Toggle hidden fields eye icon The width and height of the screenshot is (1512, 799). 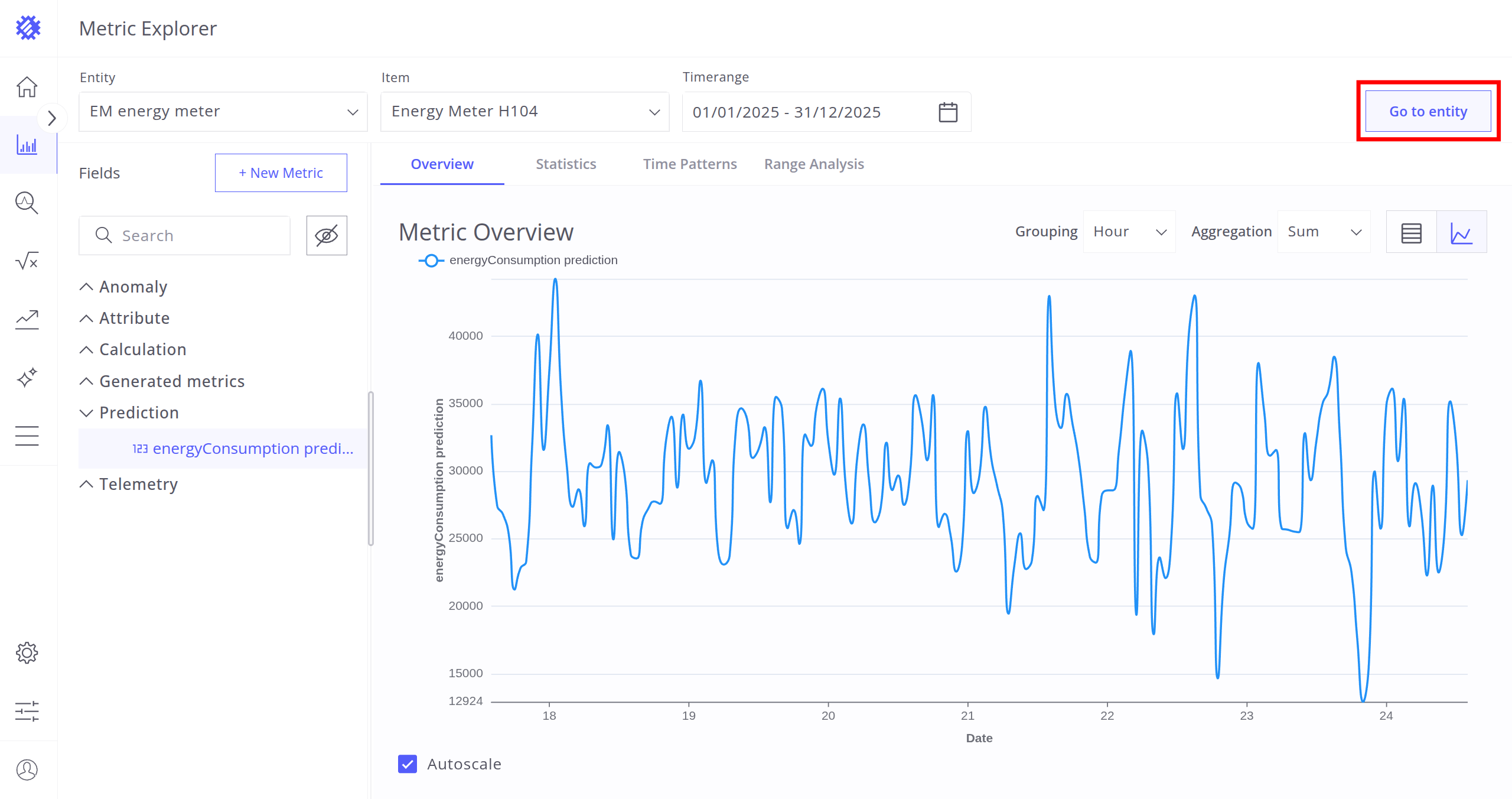(327, 235)
